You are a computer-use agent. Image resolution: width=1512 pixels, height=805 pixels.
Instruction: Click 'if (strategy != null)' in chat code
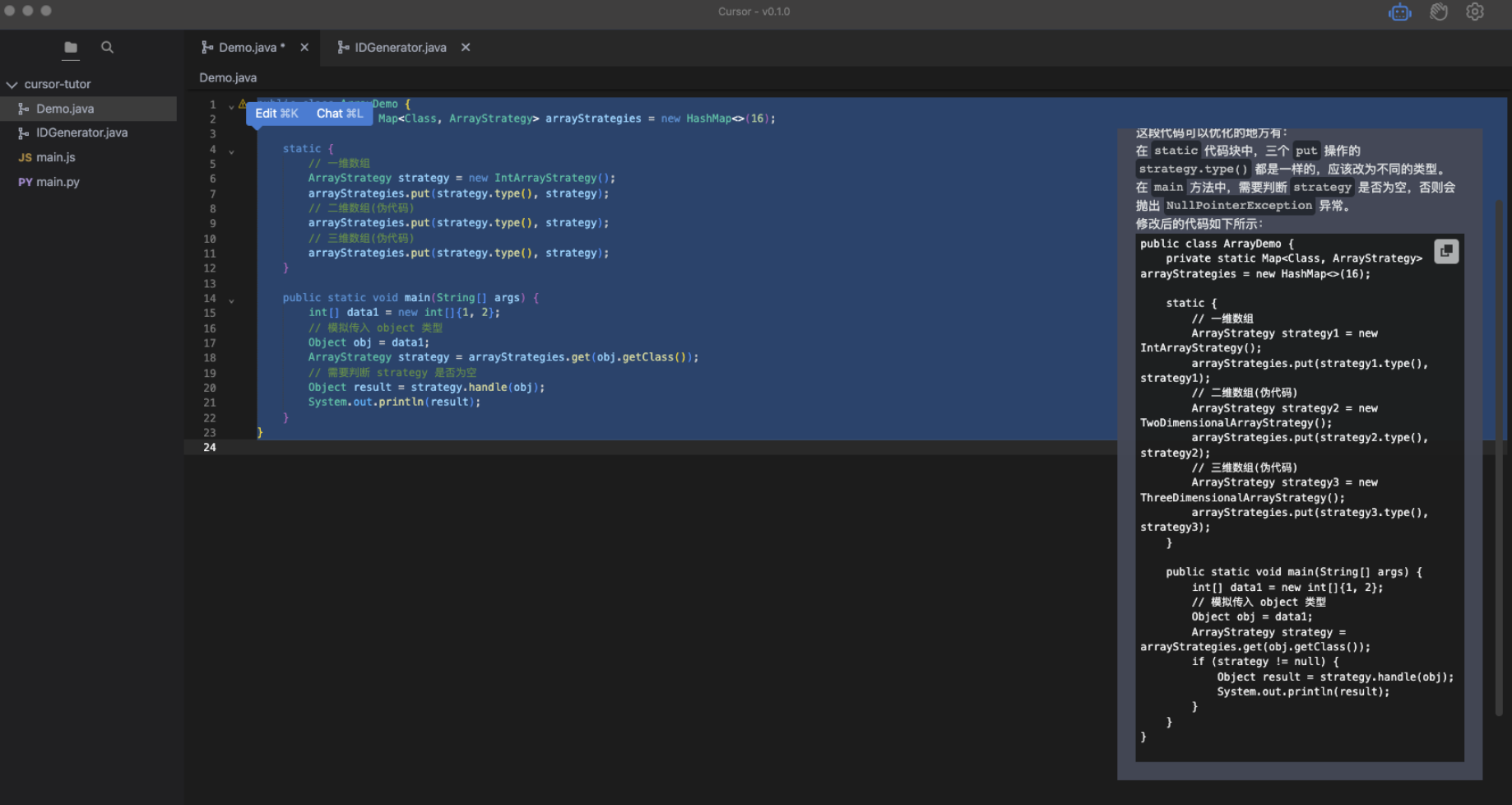point(1265,661)
